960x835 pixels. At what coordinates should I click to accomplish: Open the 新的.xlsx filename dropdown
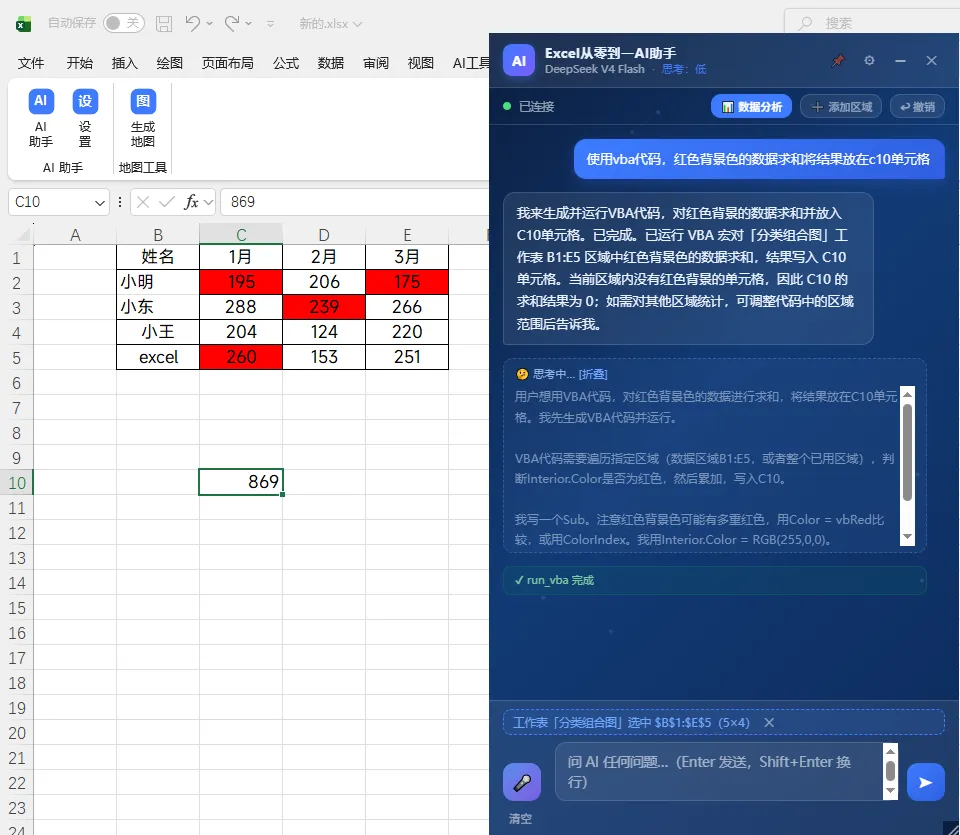(x=358, y=24)
